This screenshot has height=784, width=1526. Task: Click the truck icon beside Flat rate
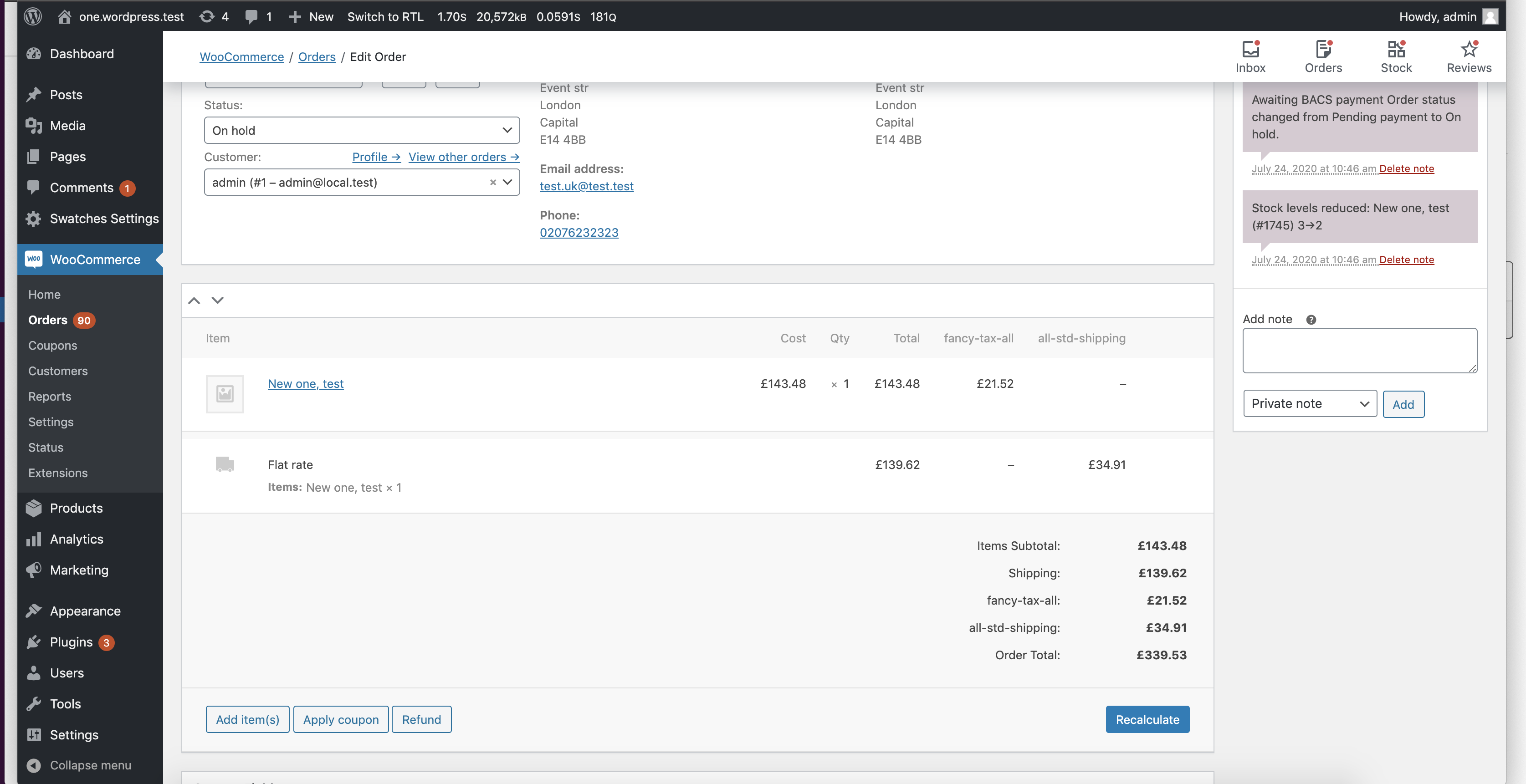coord(225,464)
